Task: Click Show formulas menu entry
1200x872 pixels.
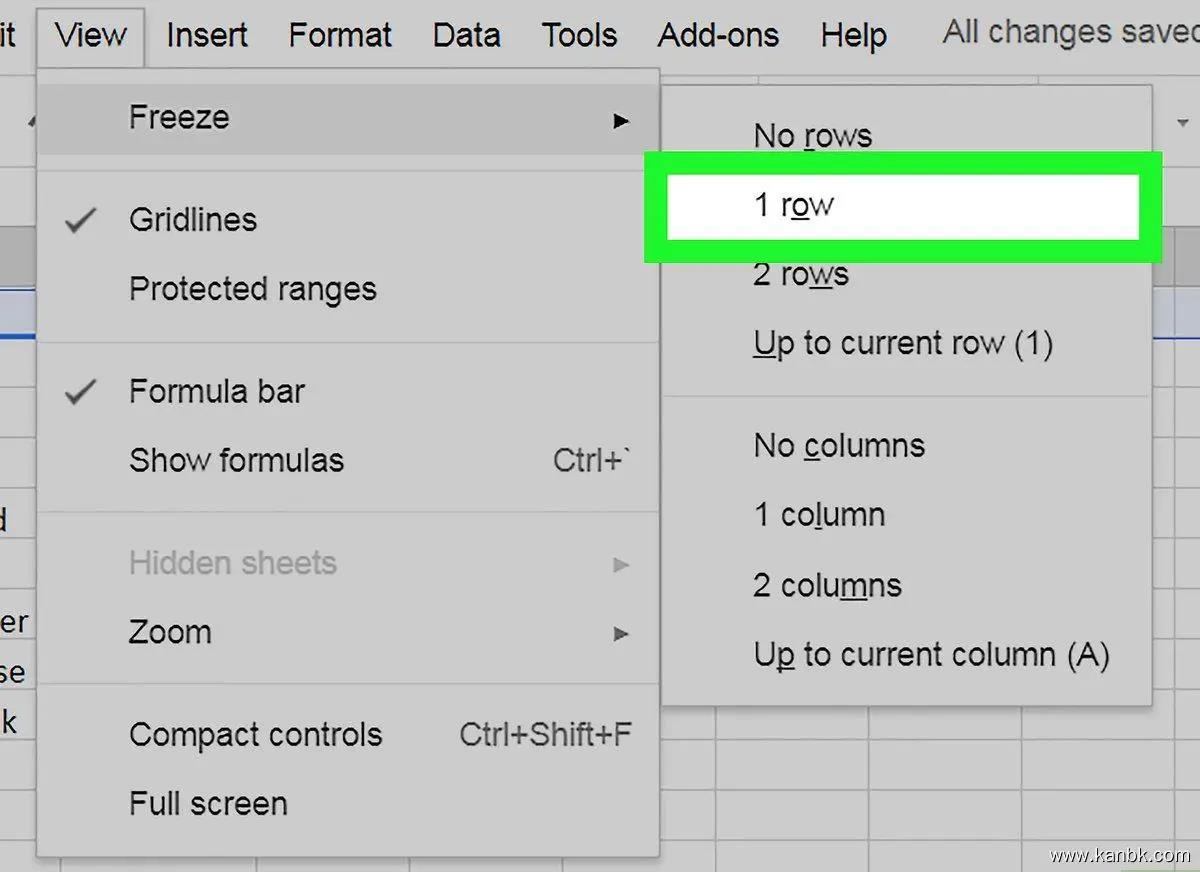Action: pos(236,460)
